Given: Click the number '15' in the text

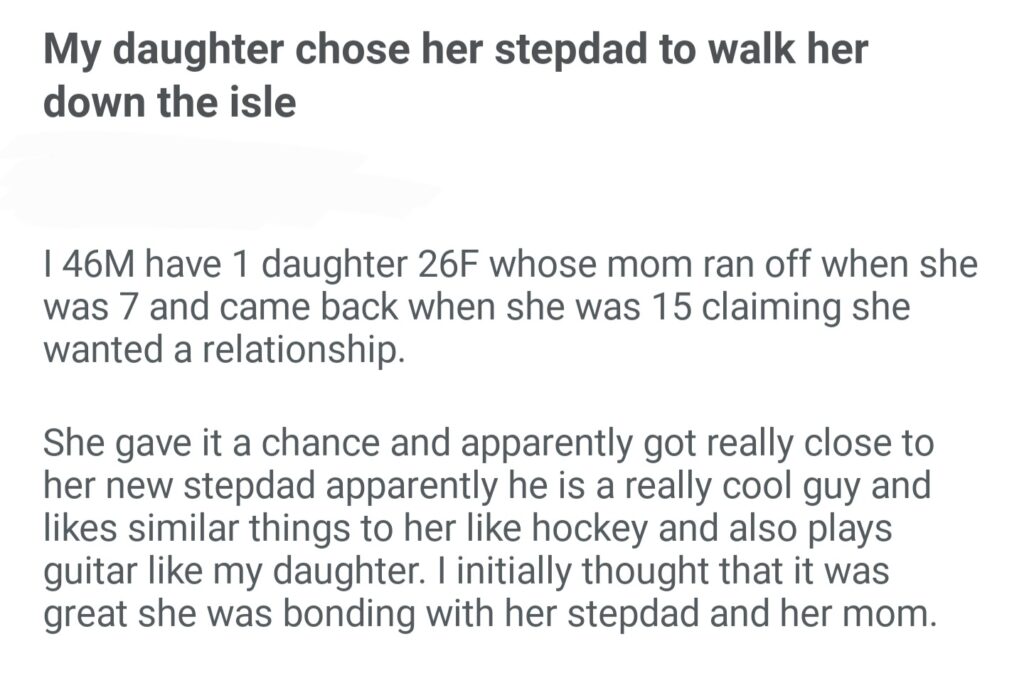Looking at the screenshot, I should [x=676, y=309].
